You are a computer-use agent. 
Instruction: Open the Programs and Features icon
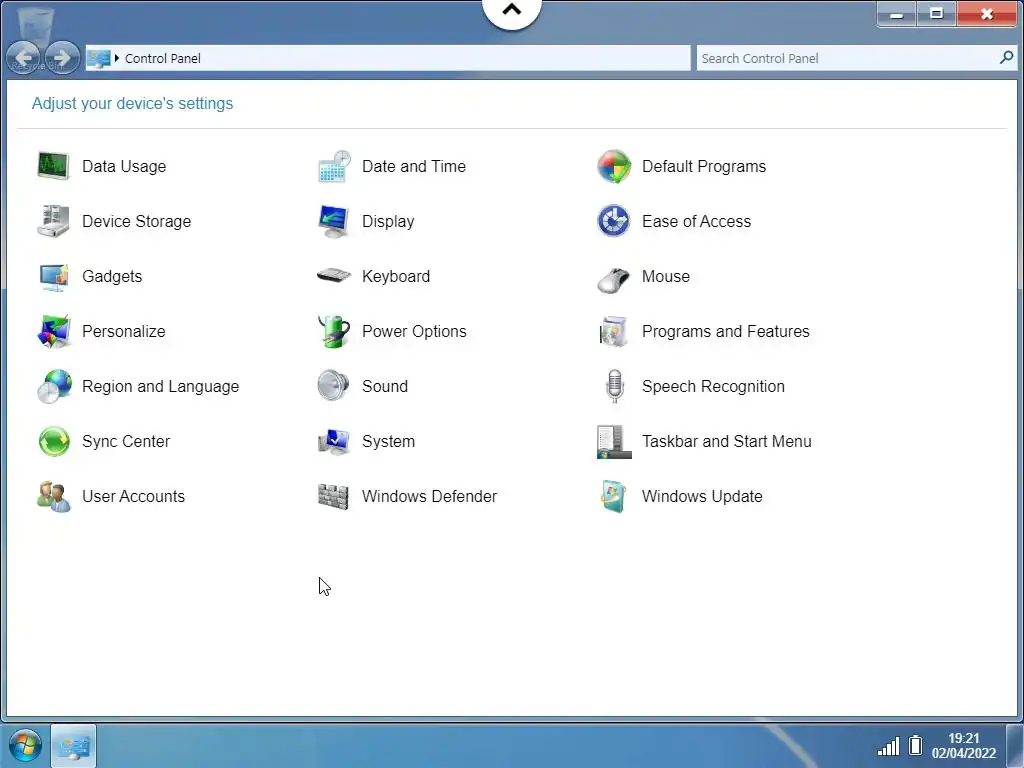click(x=614, y=331)
